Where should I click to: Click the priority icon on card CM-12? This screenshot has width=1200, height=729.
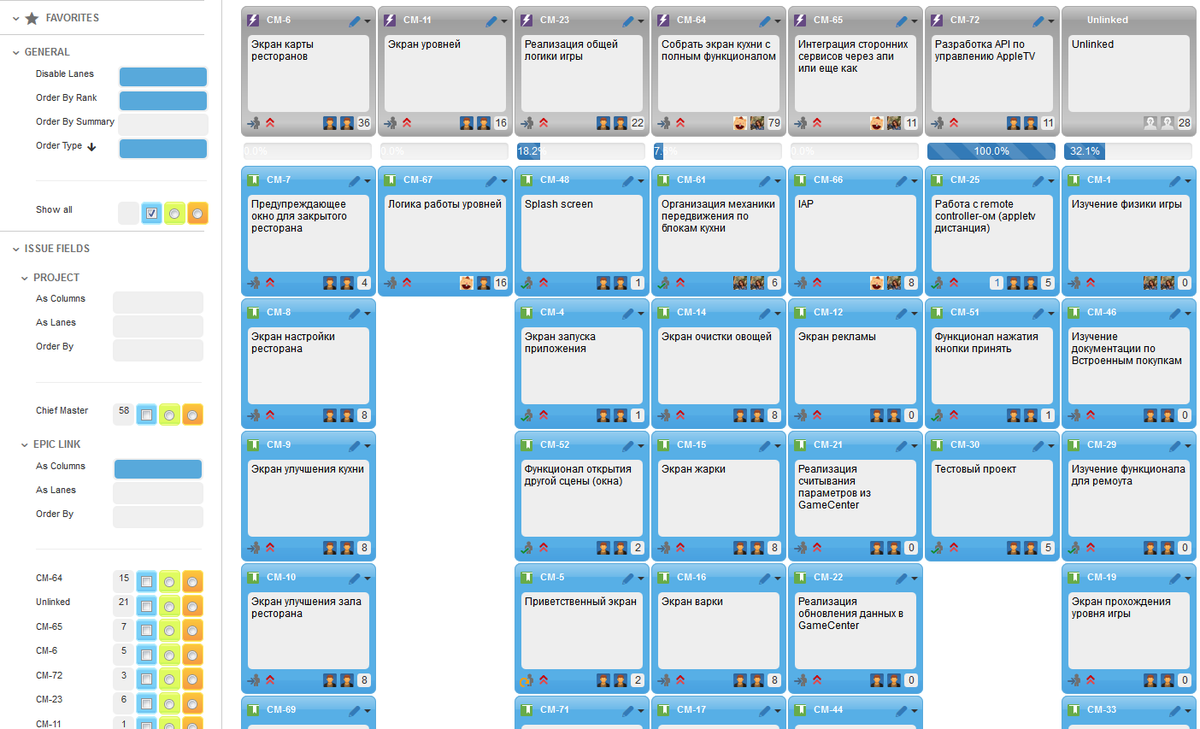coord(817,415)
